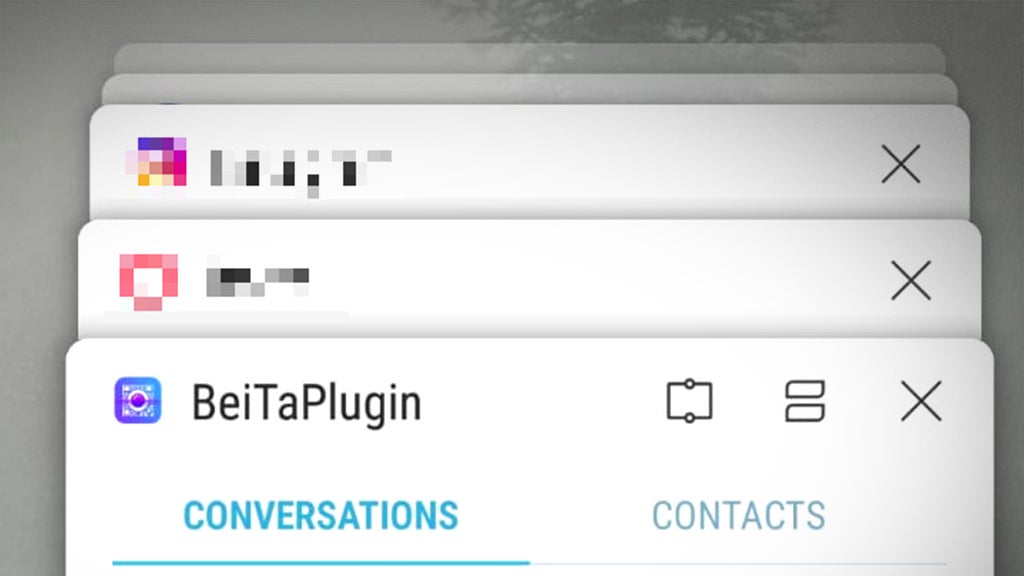Select the second faded card behind multicolor card

point(530,89)
